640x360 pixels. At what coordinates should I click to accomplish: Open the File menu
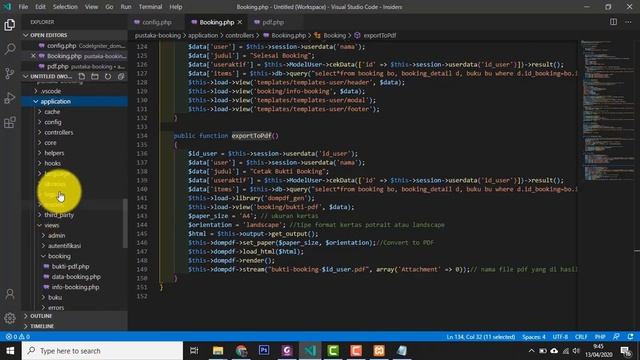[x=23, y=7]
